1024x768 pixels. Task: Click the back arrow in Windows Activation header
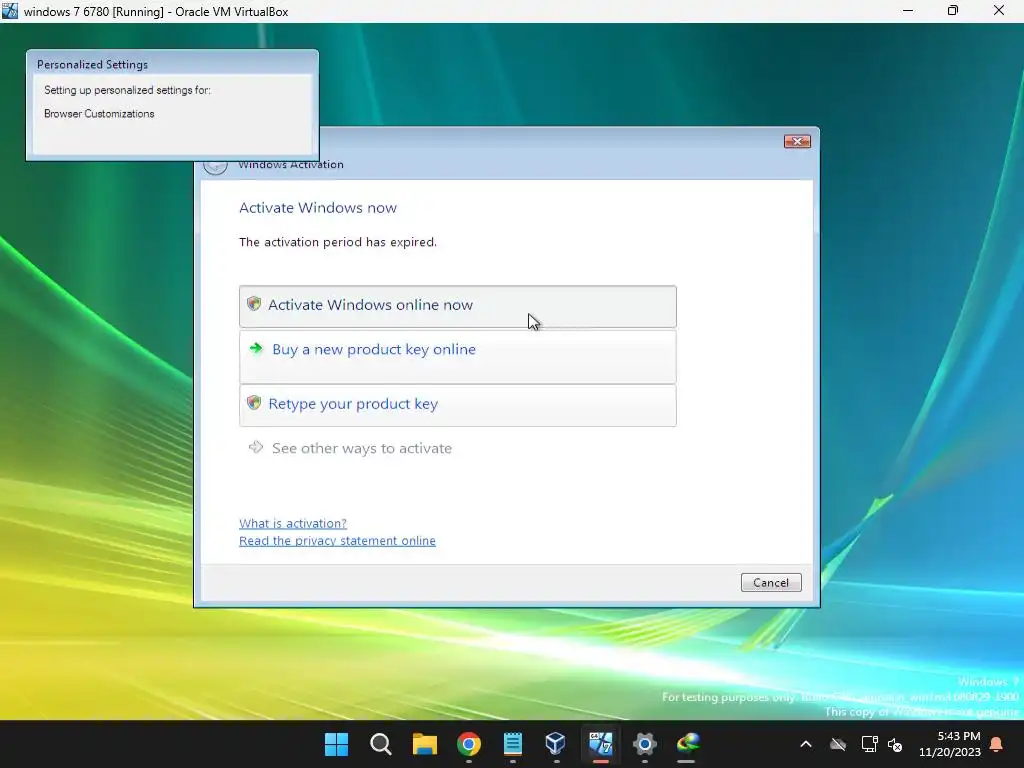pos(216,166)
